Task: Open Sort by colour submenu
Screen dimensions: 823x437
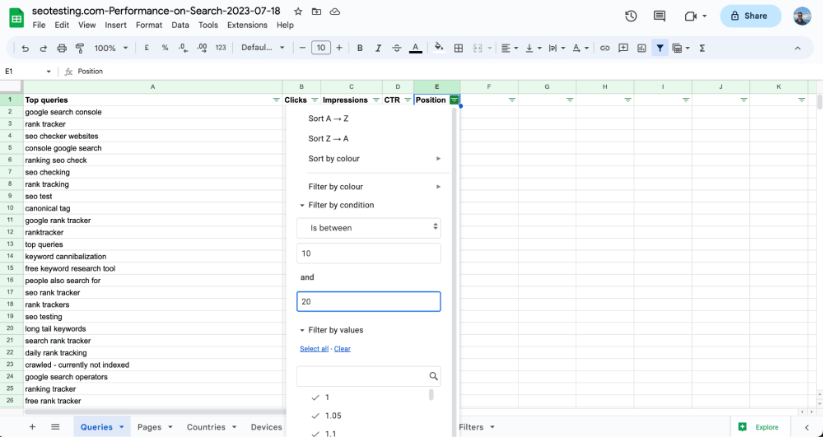Action: pyautogui.click(x=369, y=158)
